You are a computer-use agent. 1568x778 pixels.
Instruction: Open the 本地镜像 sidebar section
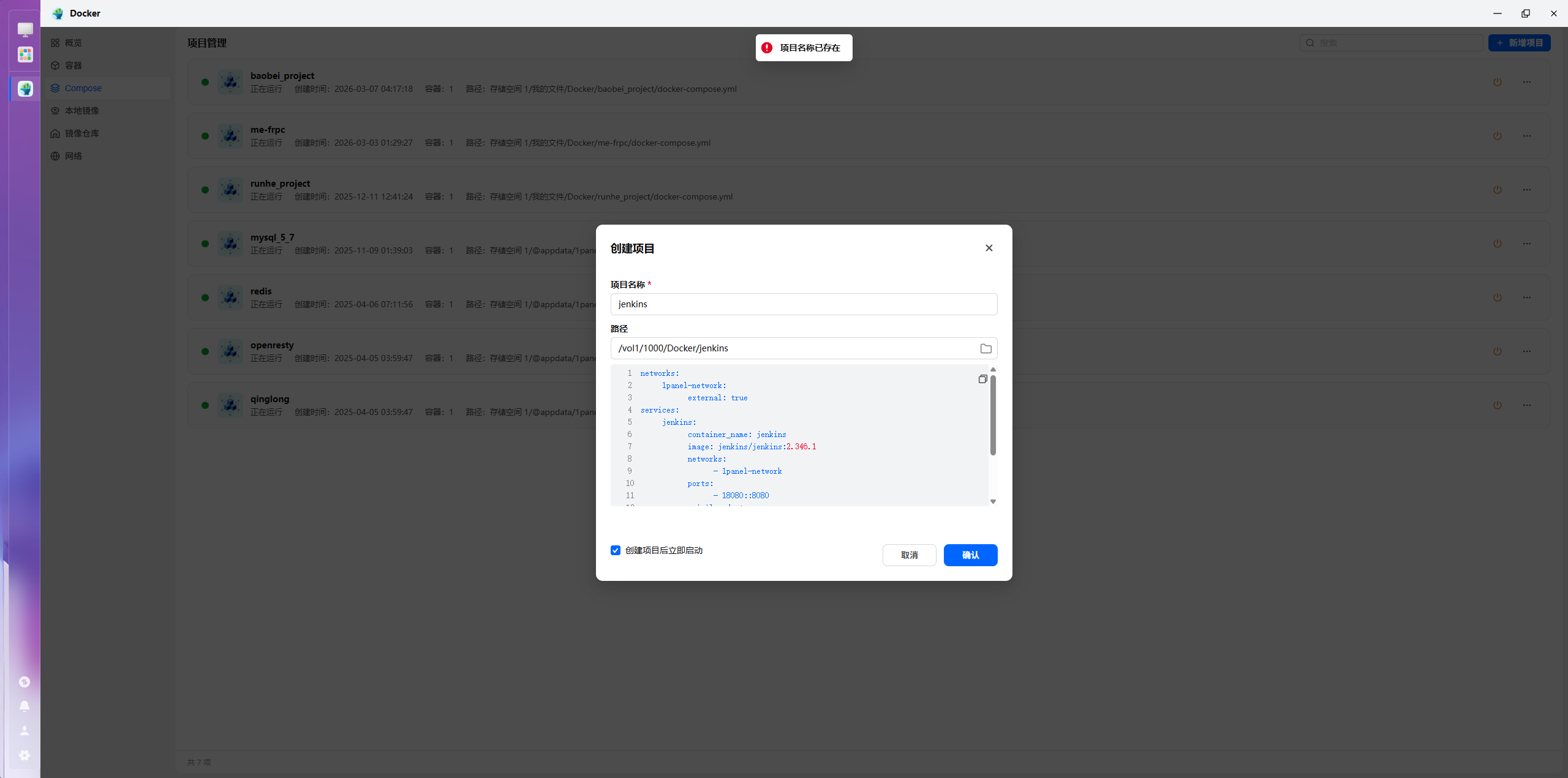pos(81,111)
